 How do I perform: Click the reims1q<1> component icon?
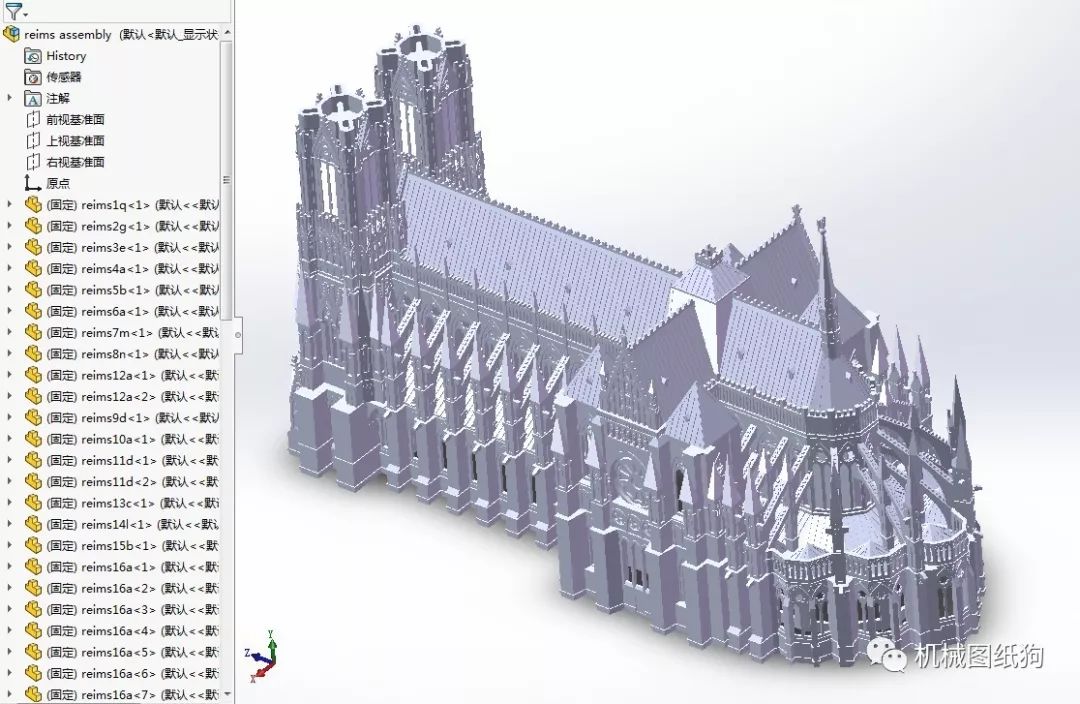pos(33,205)
